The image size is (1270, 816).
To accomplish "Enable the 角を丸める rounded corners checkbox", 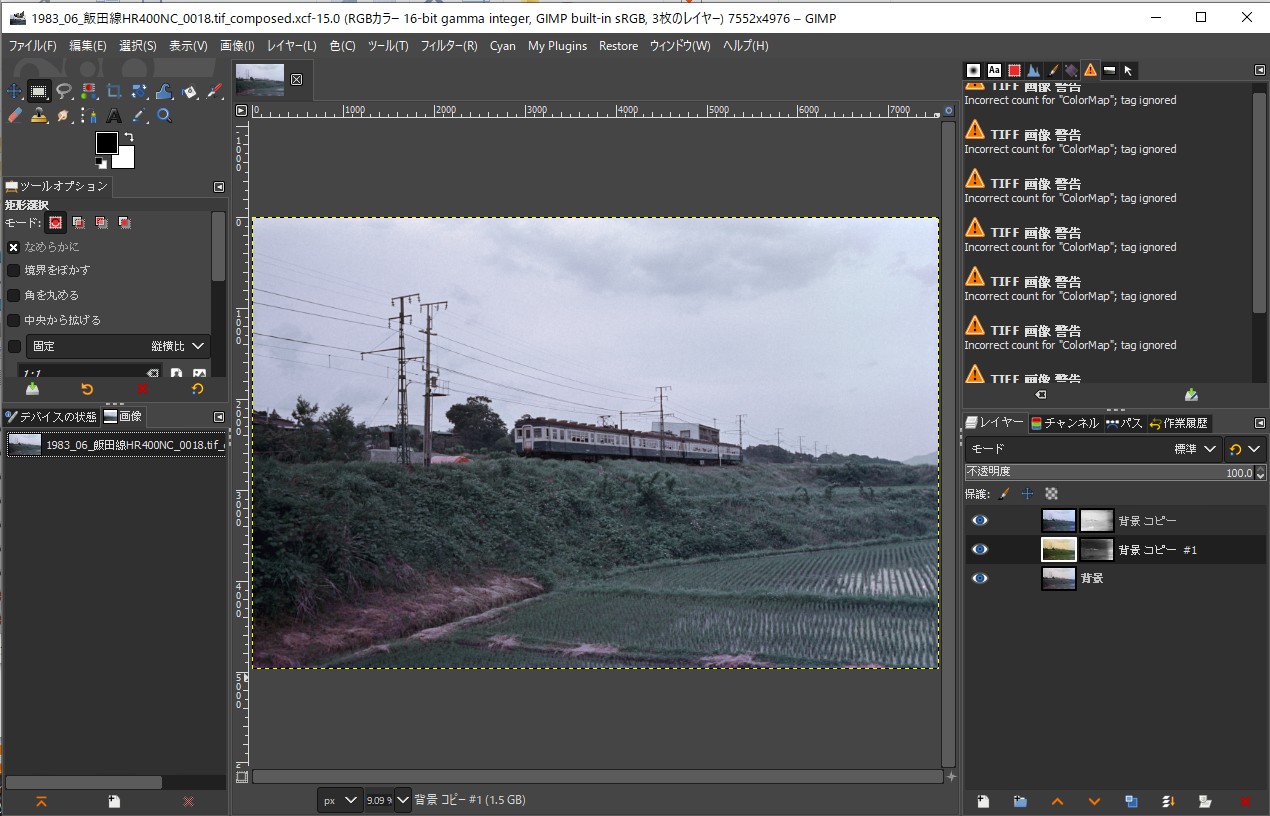I will pos(13,295).
